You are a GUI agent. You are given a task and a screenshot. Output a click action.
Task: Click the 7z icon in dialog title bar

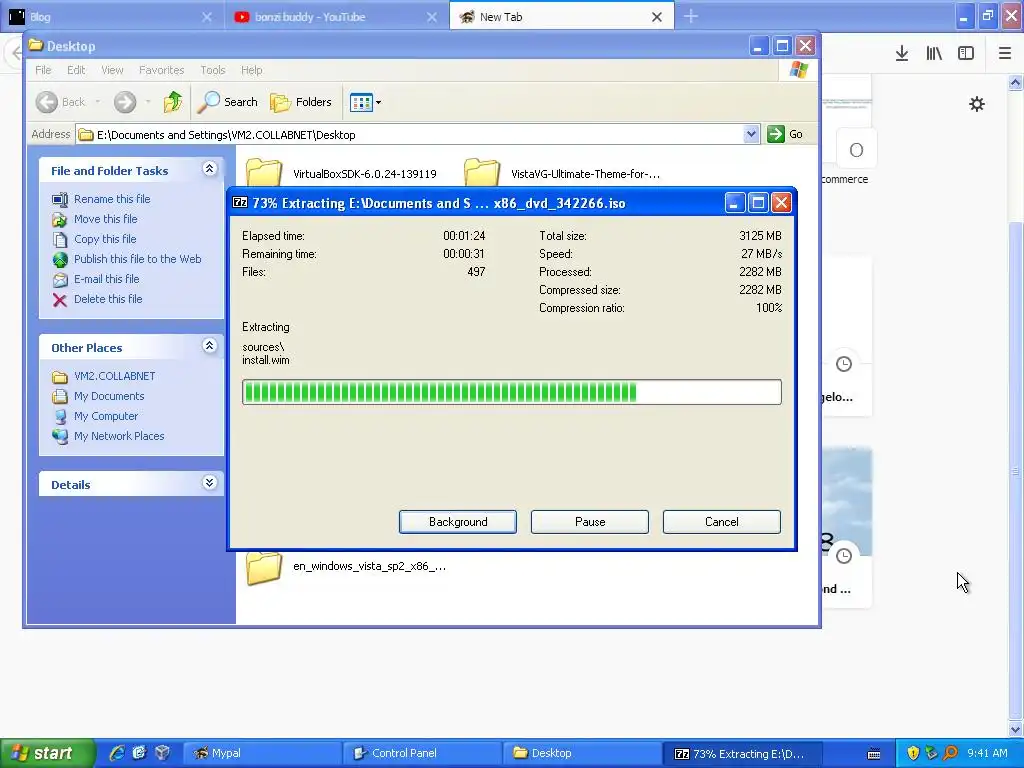pos(240,202)
